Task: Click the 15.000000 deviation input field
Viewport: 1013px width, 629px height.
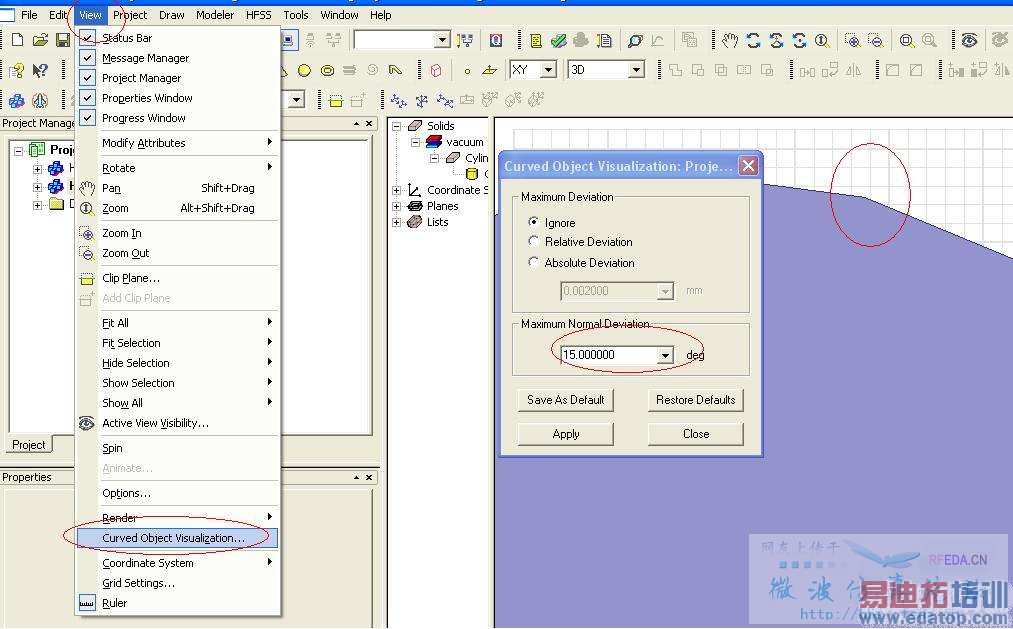Action: 609,355
